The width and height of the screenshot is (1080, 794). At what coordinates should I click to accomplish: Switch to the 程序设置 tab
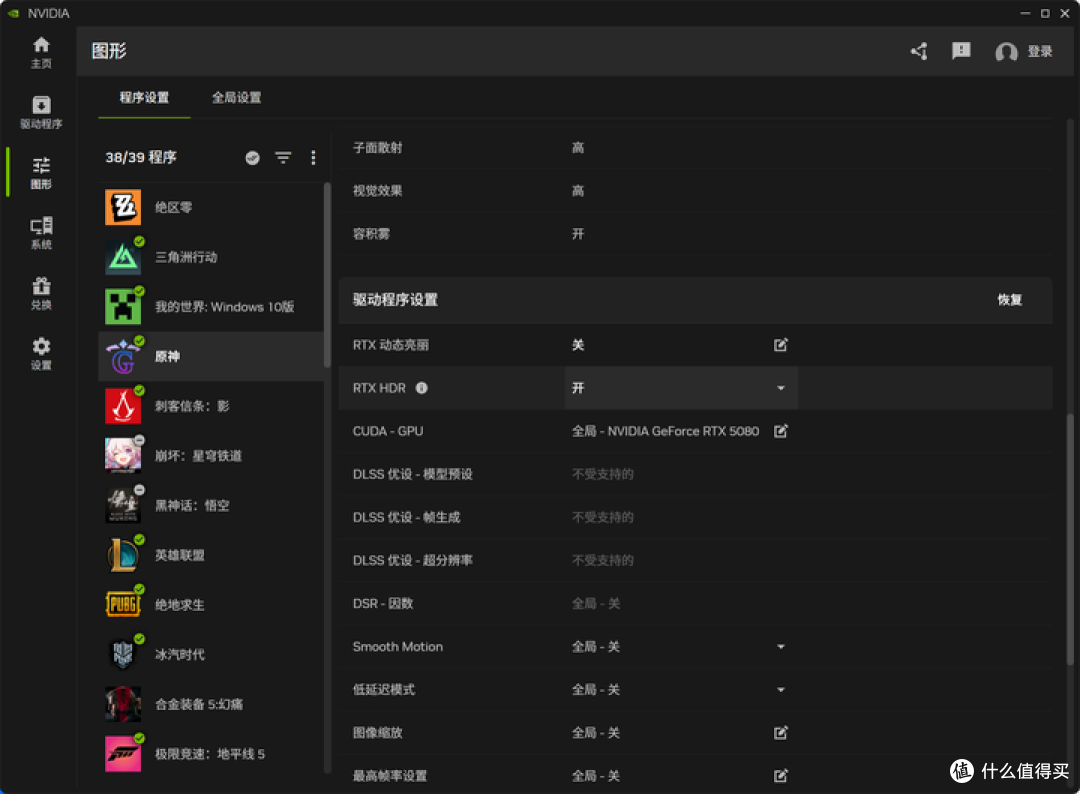coord(144,98)
